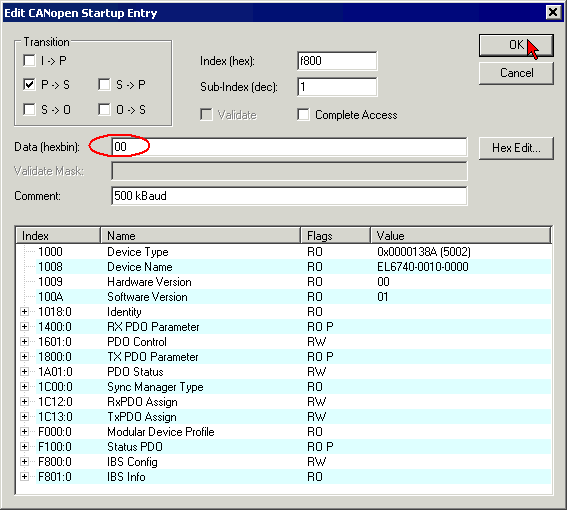Select the IBS Config row name

click(132, 462)
